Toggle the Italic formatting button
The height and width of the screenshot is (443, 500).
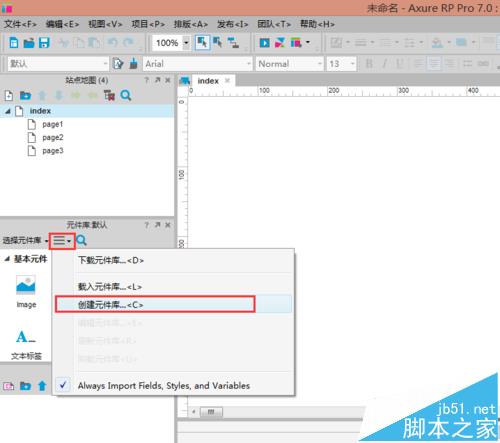[384, 63]
